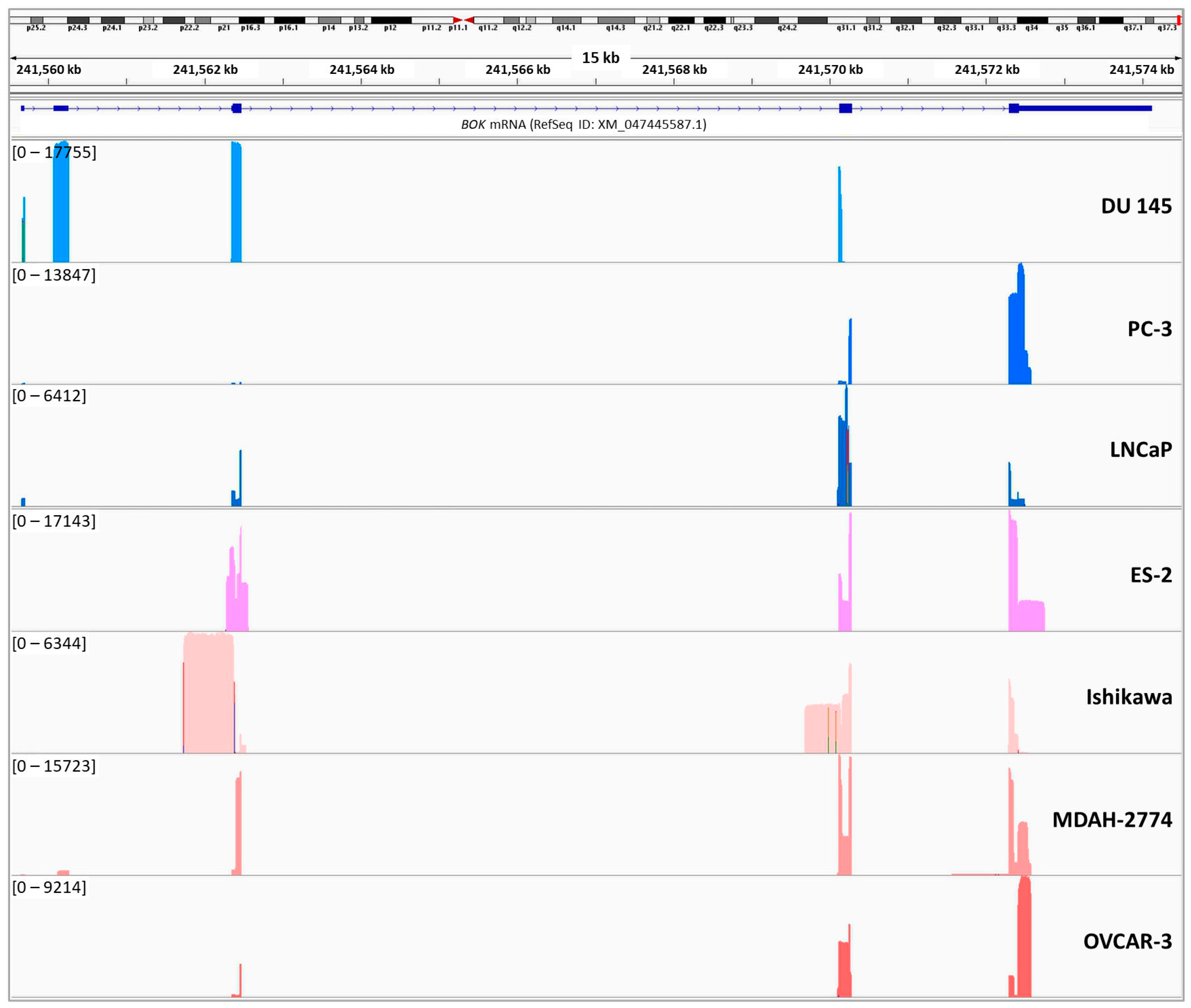This screenshot has height=1008, width=1191.
Task: Click the DU 145 data range [0 – 17755]
Action: (54, 153)
